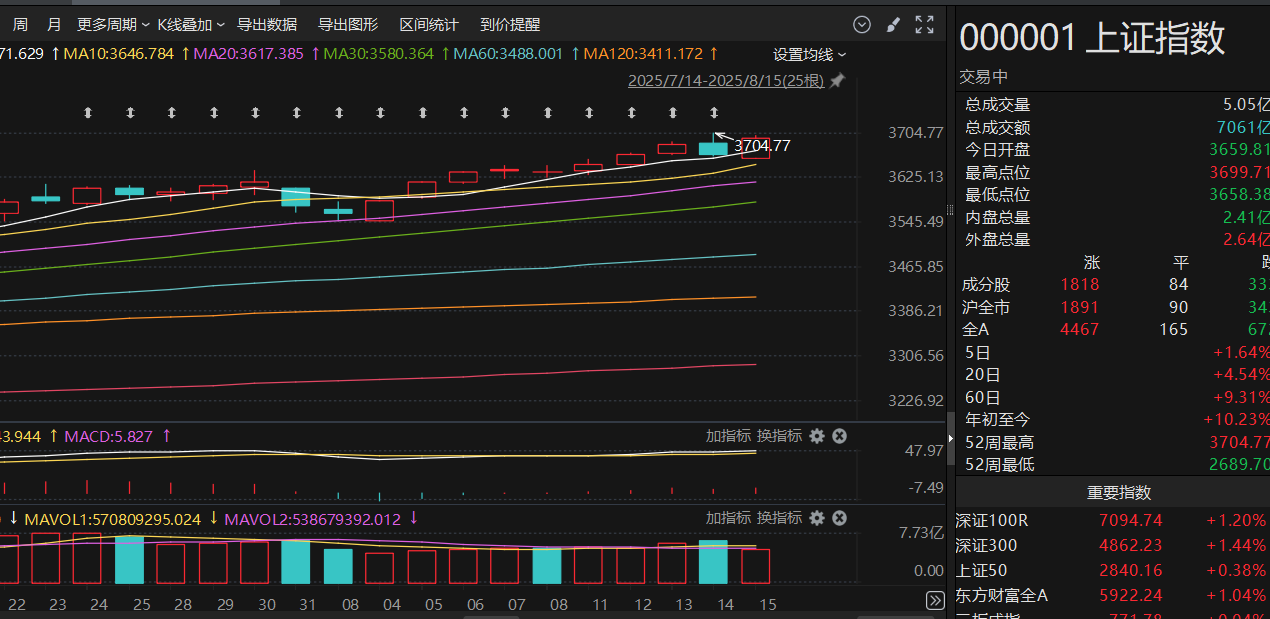Screen dimensions: 1270x619
Task: Click the 3704.77 high price label on chart
Action: 762,146
